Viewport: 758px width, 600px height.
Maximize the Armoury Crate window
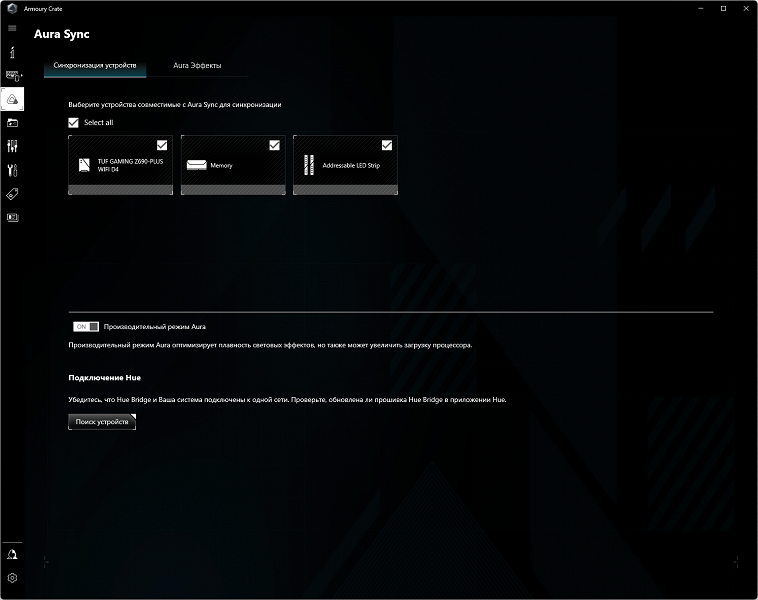(723, 8)
